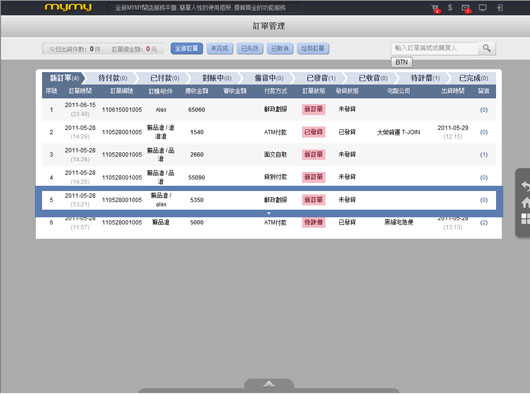Screen dimensions: 530x394
Task: Click amount 1540
Action: tap(197, 132)
